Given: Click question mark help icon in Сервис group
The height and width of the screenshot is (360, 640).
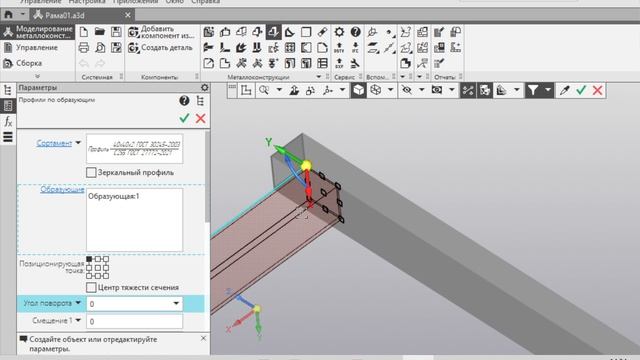Looking at the screenshot, I should tap(356, 32).
